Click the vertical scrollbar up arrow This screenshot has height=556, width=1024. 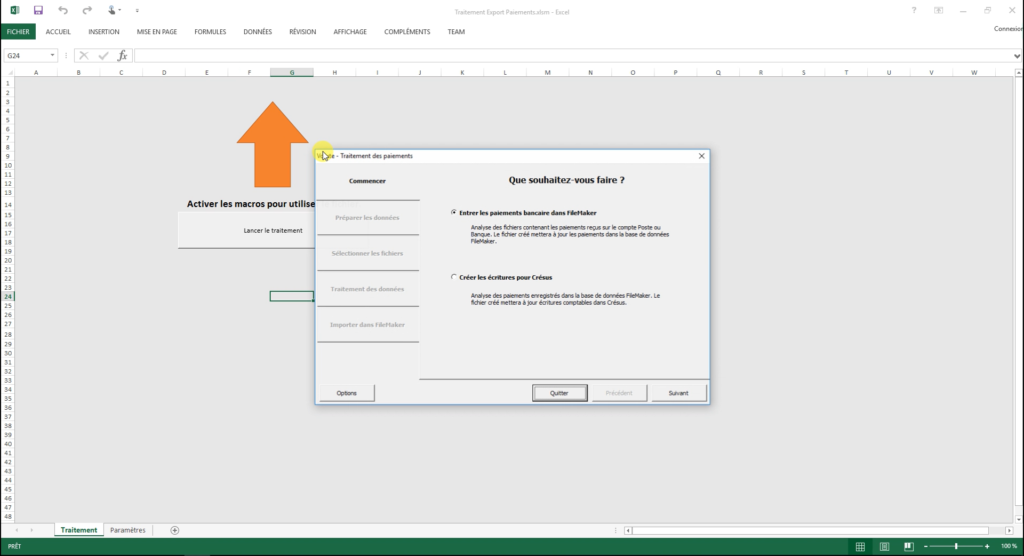[x=1018, y=73]
